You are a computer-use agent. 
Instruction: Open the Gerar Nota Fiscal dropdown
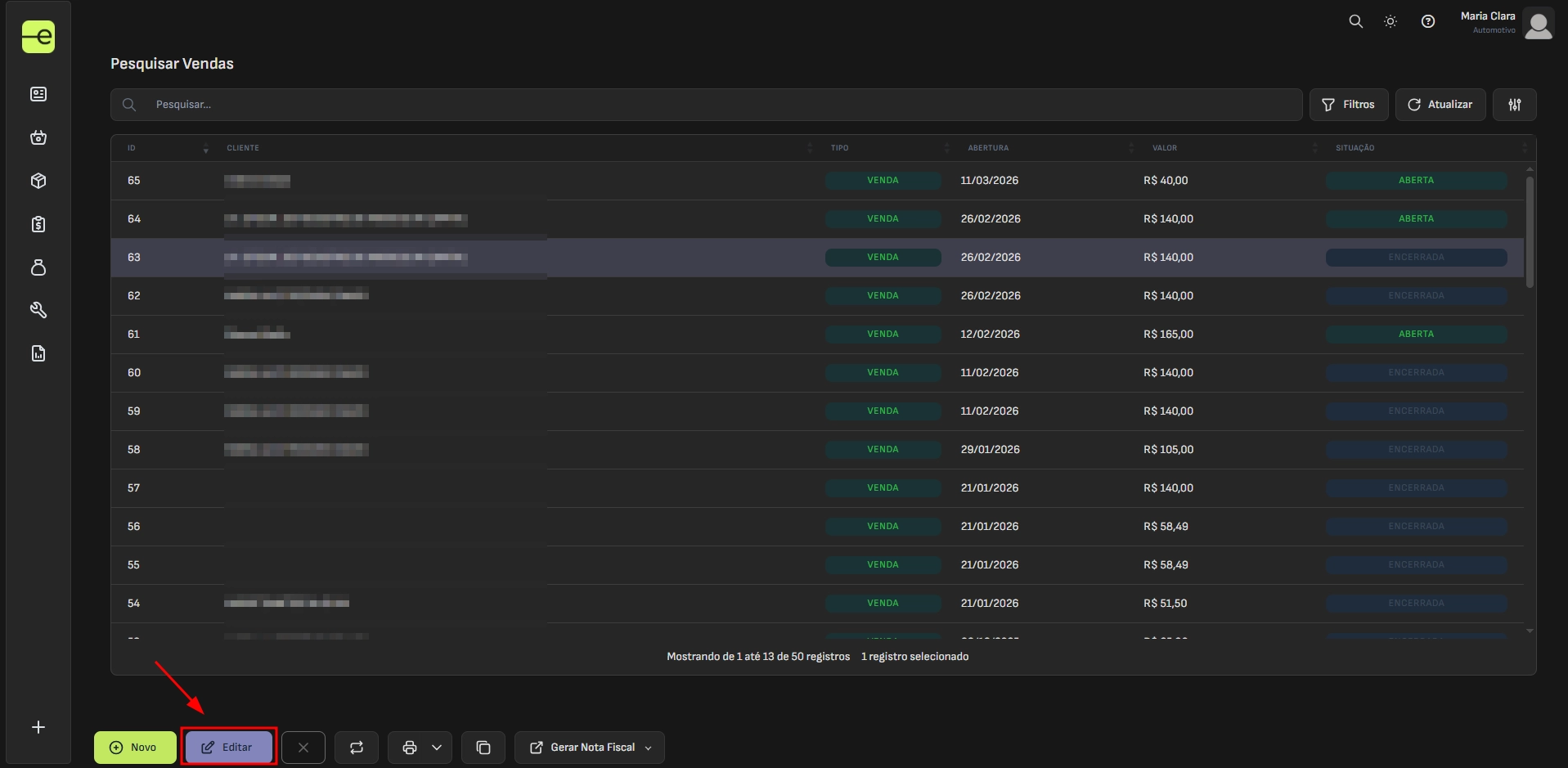(x=590, y=748)
